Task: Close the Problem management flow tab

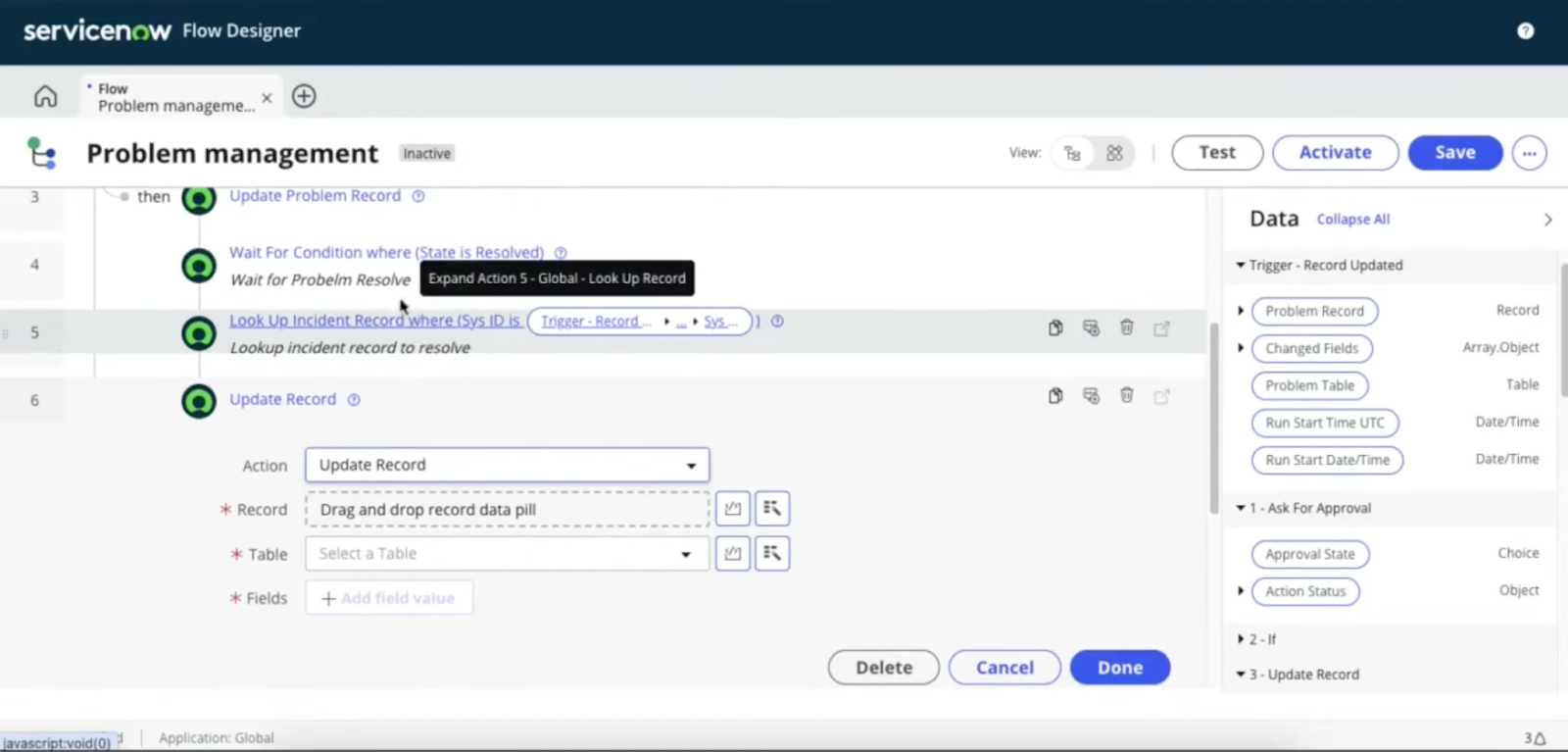Action: tap(267, 98)
